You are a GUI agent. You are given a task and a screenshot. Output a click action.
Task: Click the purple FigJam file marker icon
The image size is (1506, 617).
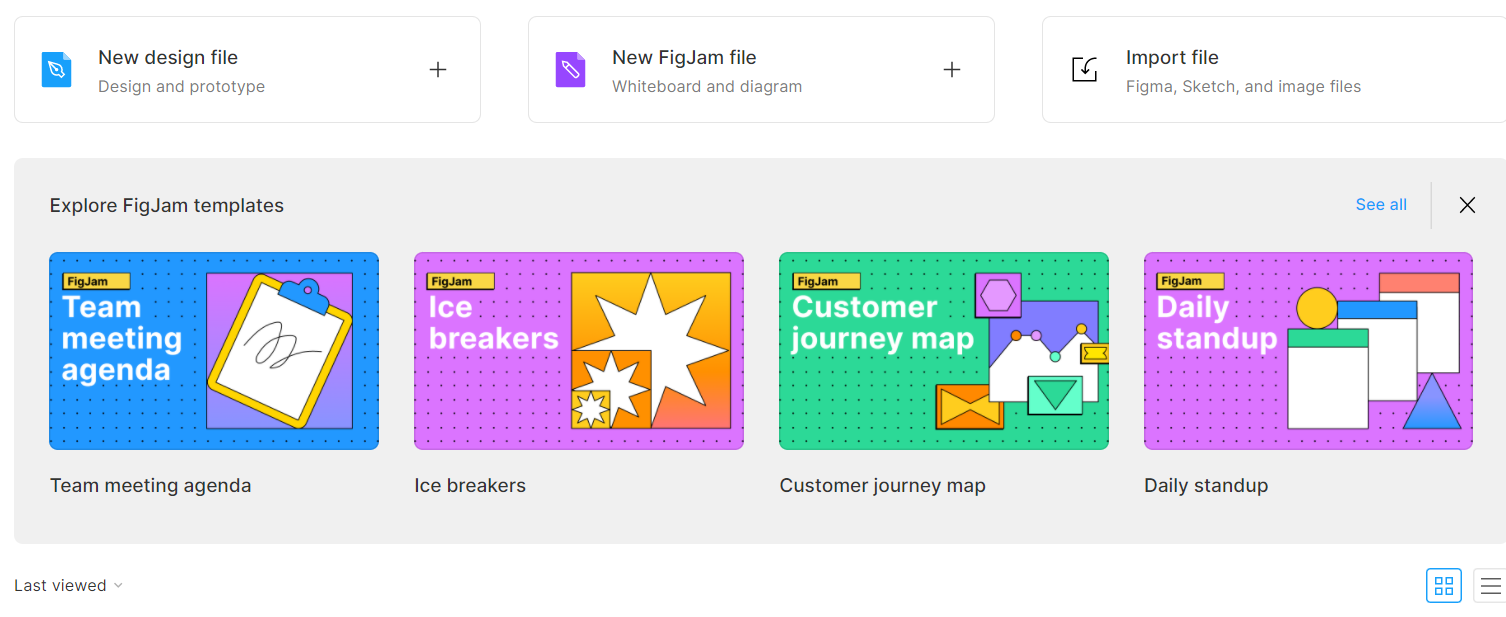pos(570,70)
